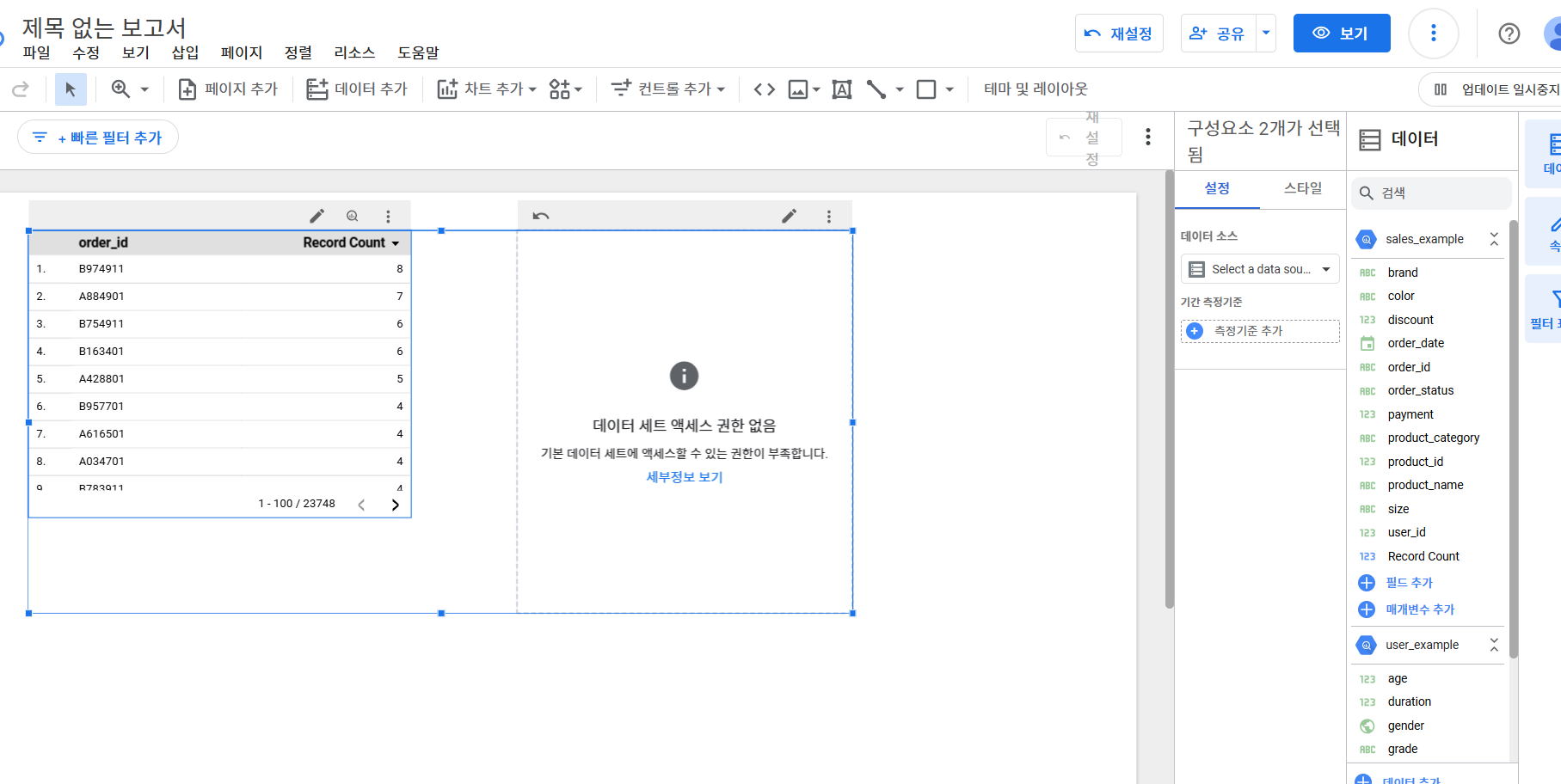
Task: Collapse the sales_example data source
Action: 1494,239
